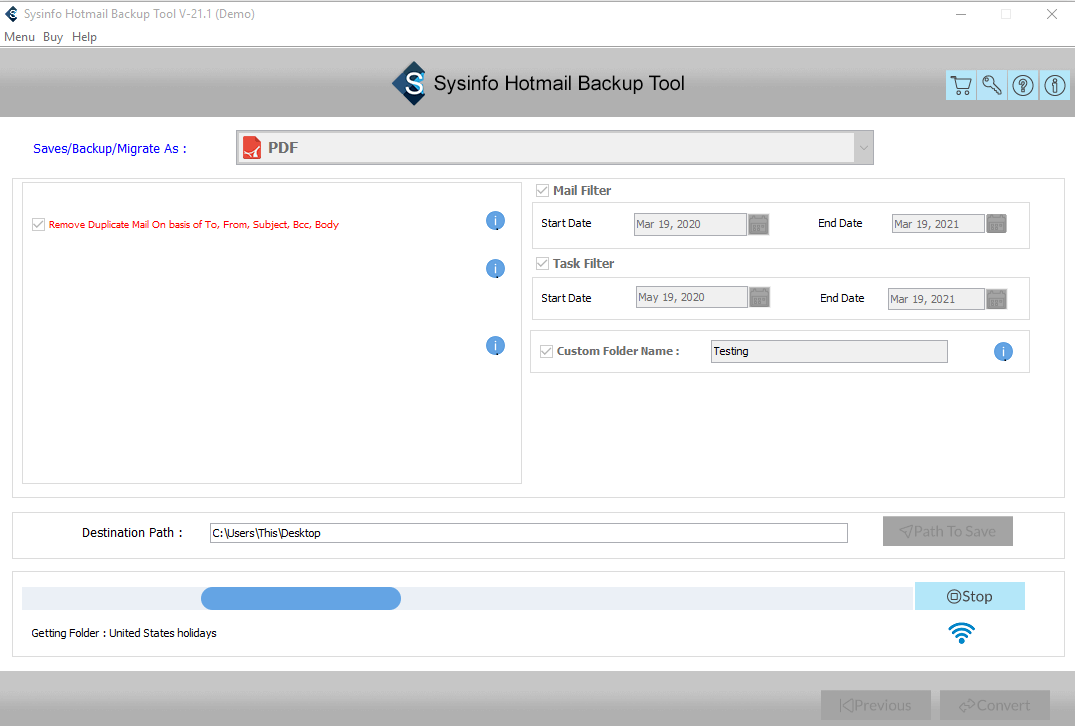Open the shopping cart buy icon
Viewport: 1075px width, 726px height.
[961, 85]
